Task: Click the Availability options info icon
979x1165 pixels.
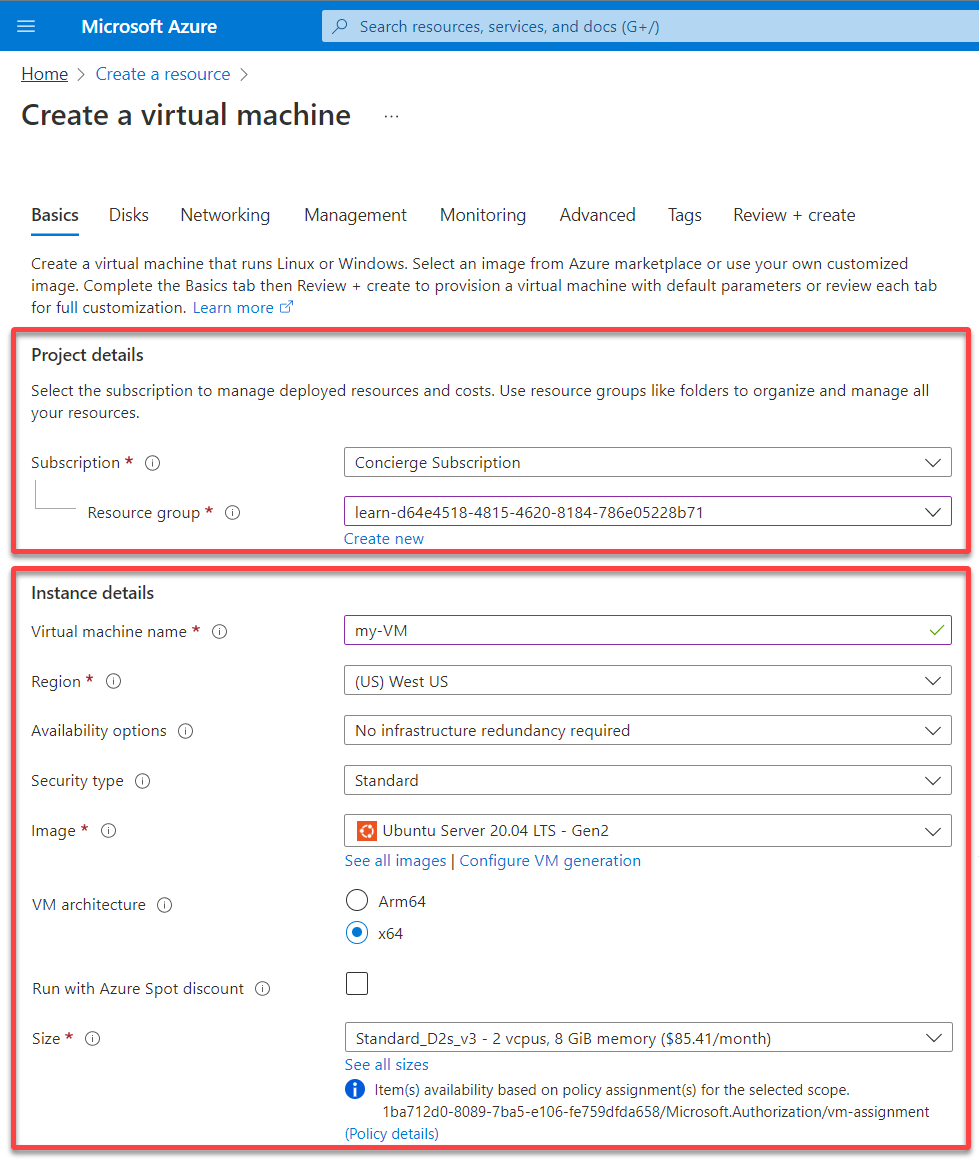Action: [x=186, y=731]
